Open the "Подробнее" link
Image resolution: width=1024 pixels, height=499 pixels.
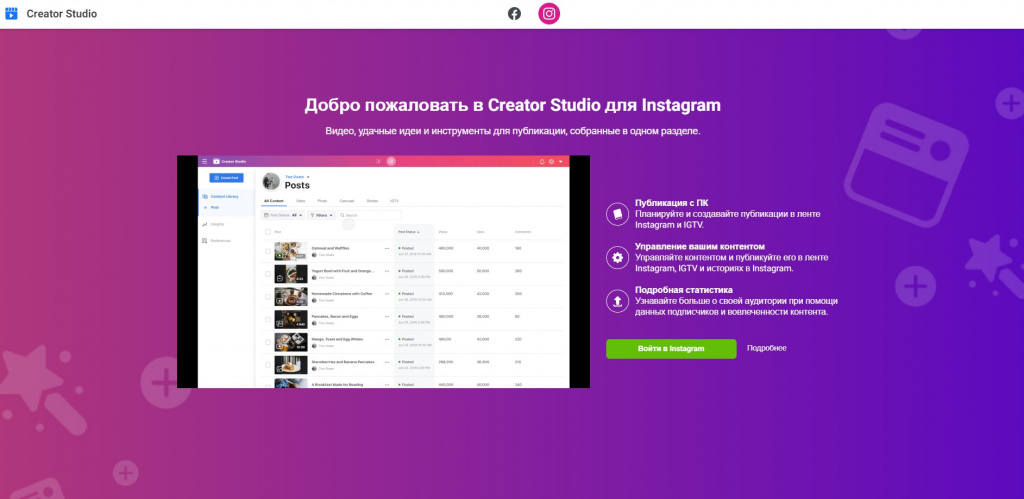pos(767,348)
